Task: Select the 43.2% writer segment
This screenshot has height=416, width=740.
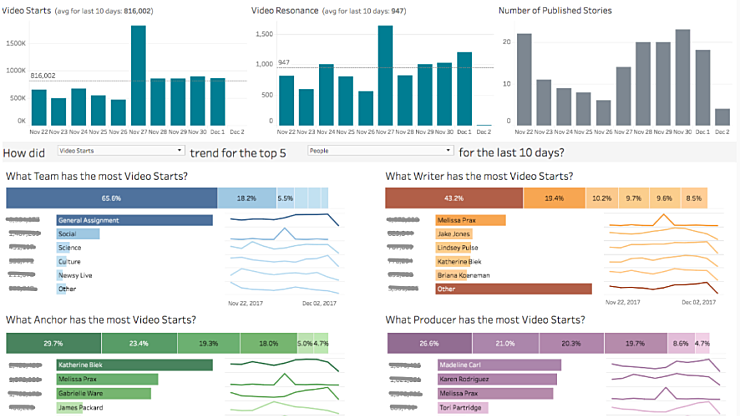Action: 453,199
